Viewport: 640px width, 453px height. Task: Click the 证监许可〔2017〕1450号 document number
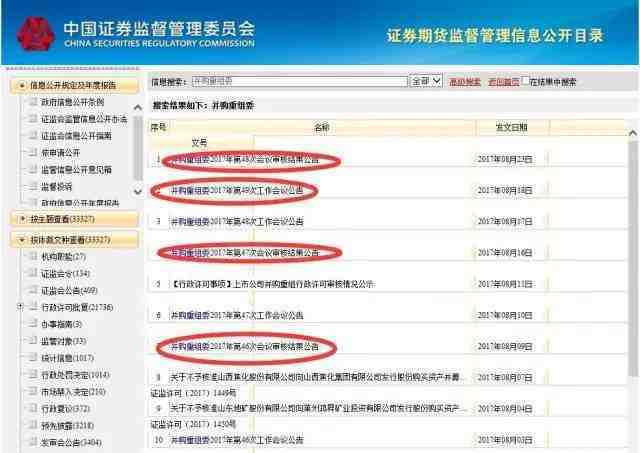(193, 424)
